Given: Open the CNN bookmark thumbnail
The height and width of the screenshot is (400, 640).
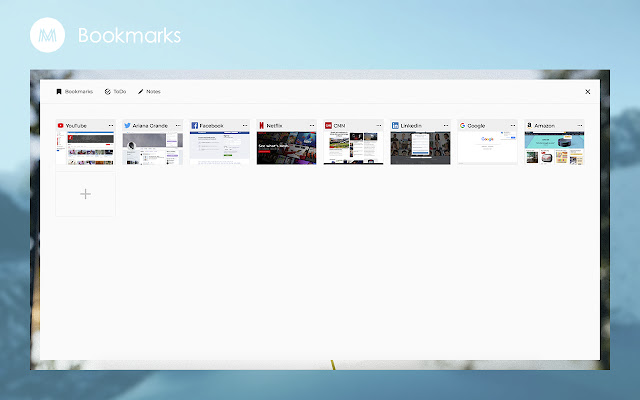Looking at the screenshot, I should coord(353,148).
